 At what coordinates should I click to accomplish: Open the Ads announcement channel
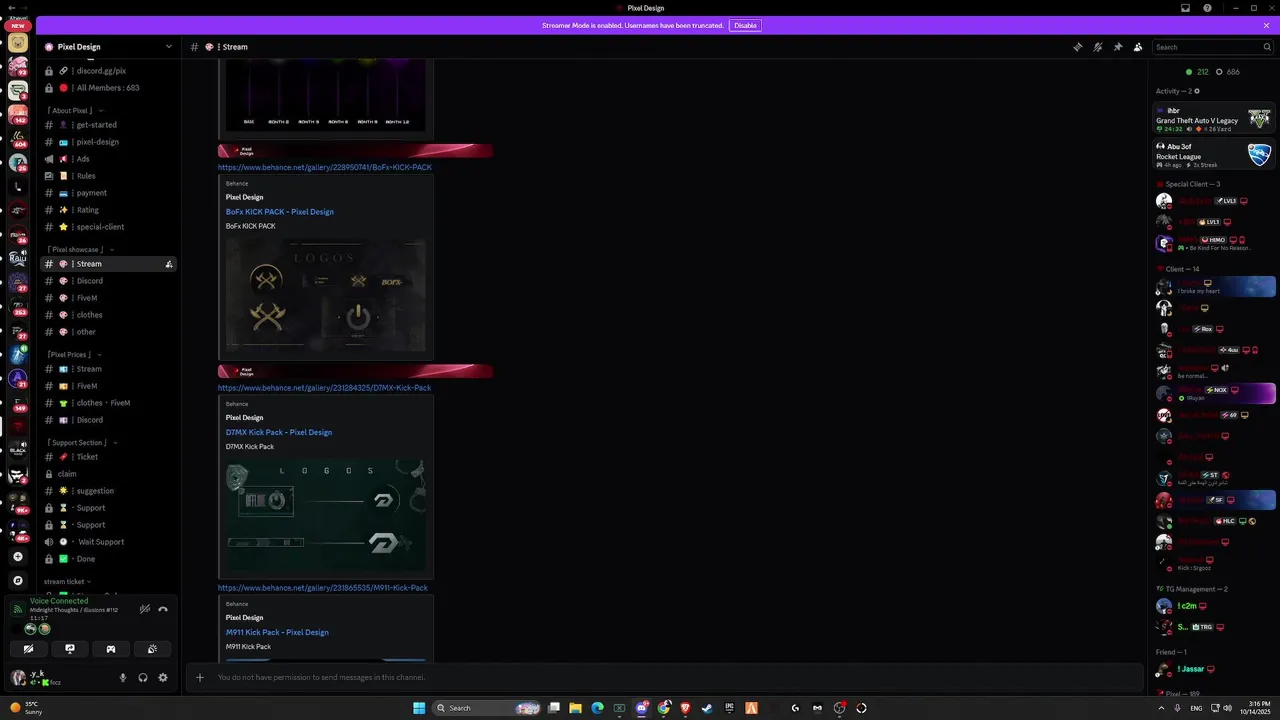pyautogui.click(x=109, y=159)
